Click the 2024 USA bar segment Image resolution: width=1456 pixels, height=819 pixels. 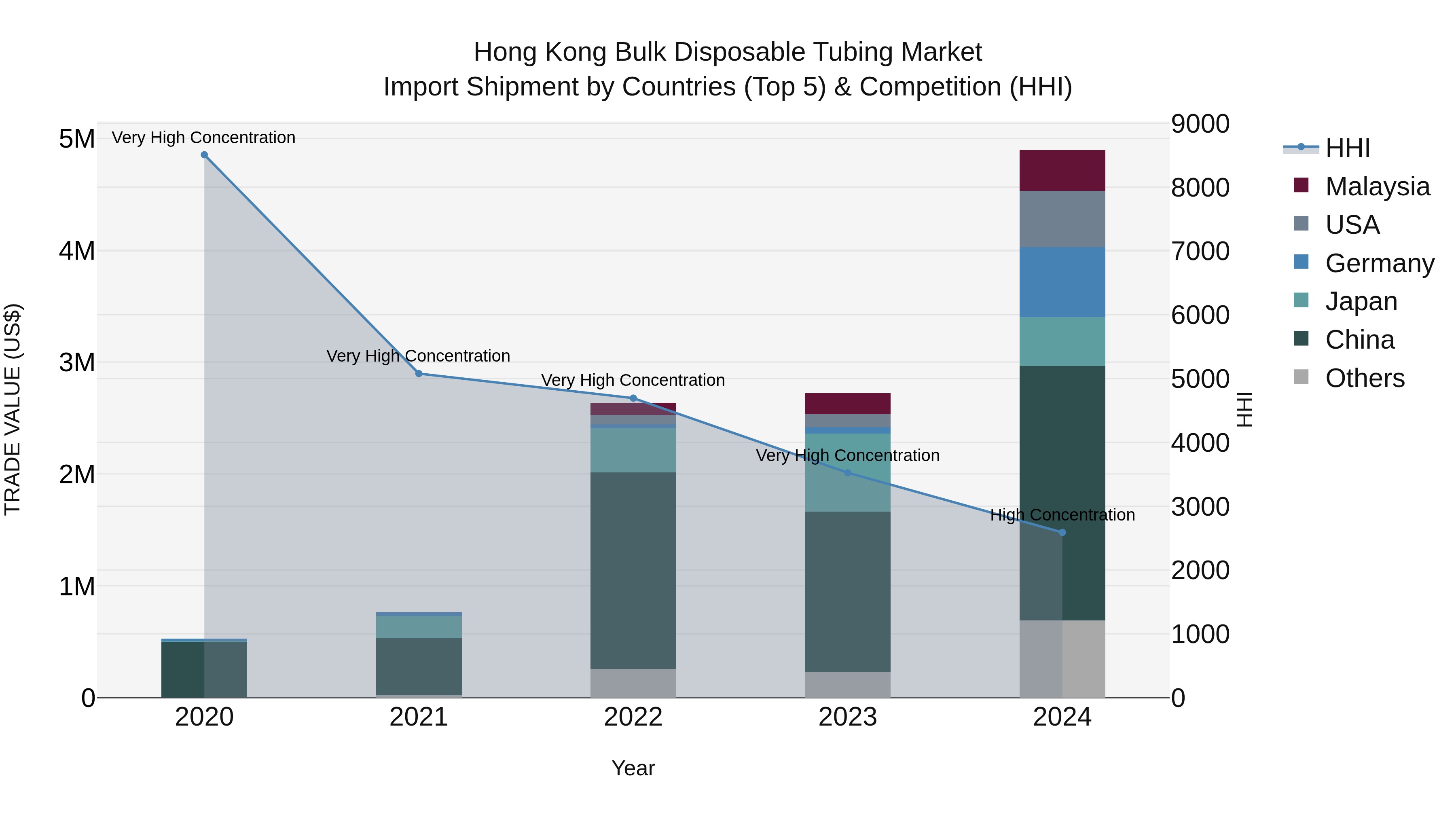click(x=1062, y=219)
